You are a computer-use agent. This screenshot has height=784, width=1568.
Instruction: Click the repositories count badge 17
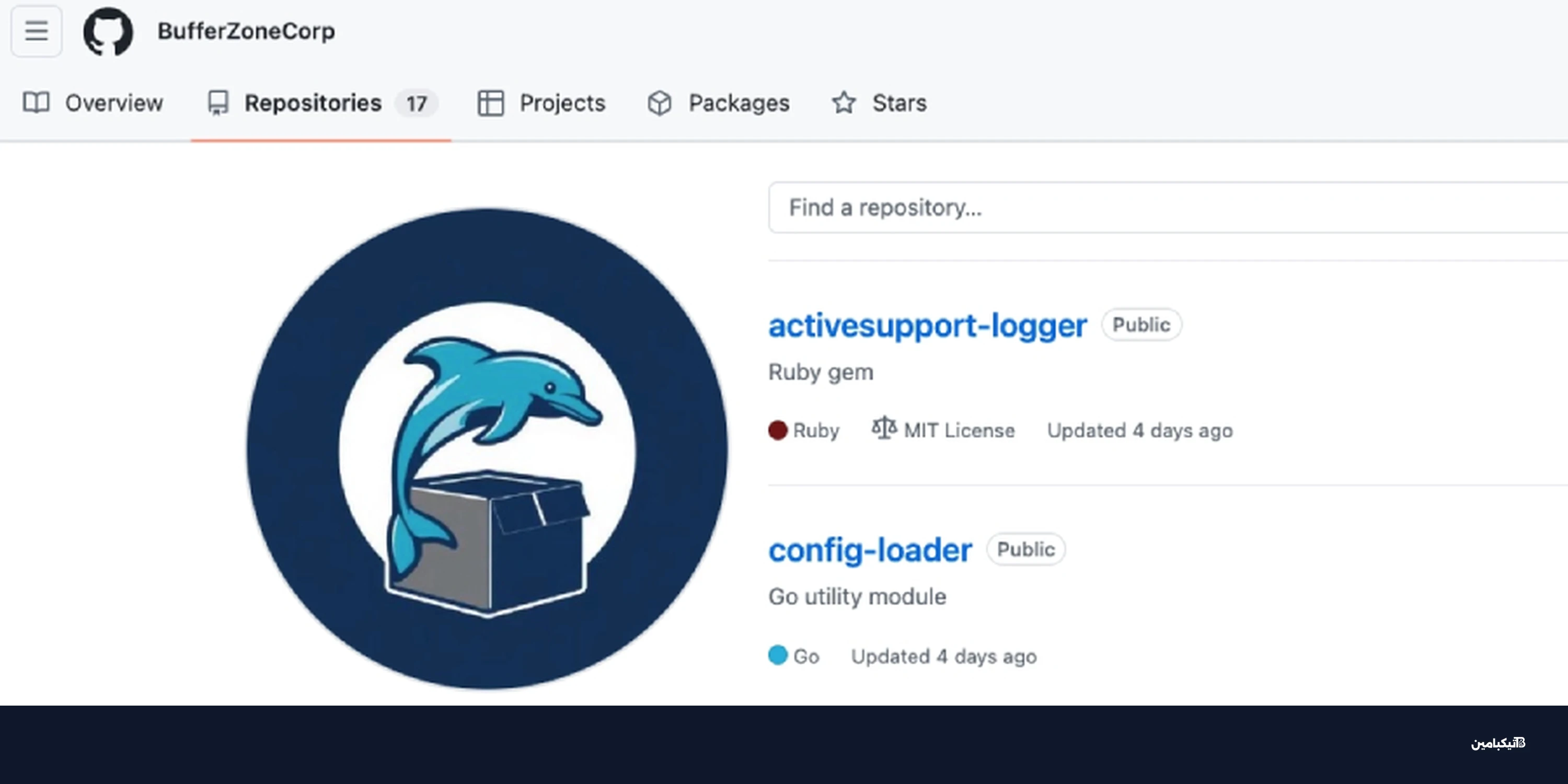click(x=417, y=103)
